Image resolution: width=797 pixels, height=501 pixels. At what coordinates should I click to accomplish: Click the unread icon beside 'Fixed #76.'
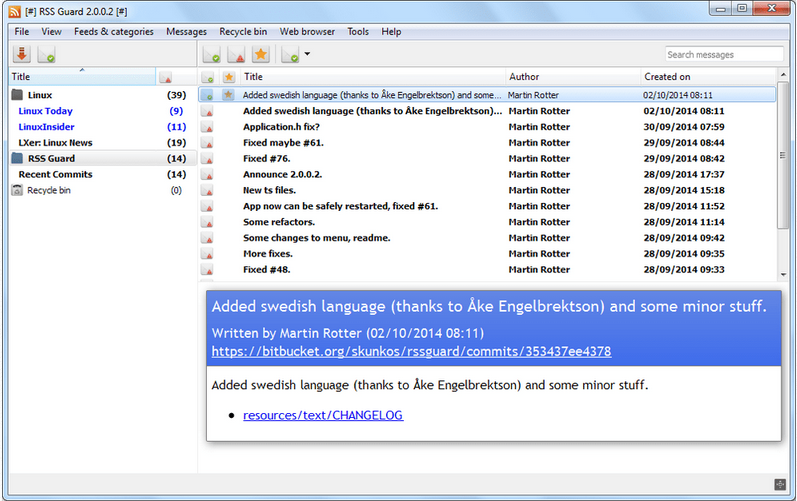[207, 159]
